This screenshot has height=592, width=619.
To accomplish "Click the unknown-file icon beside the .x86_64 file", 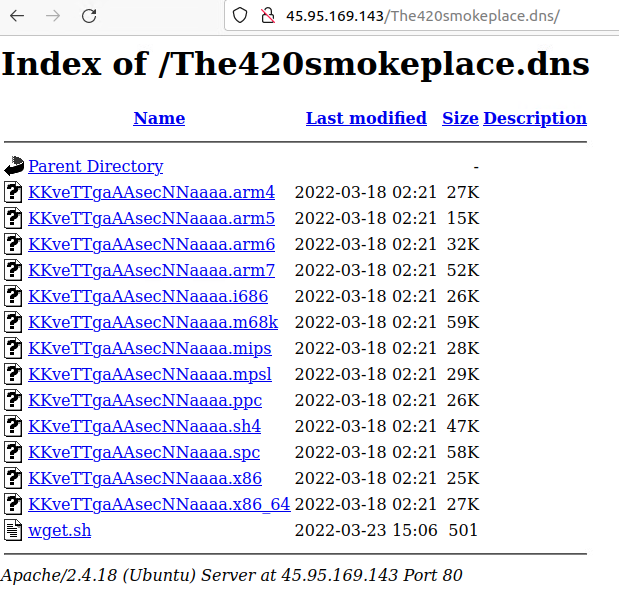I will [x=14, y=504].
